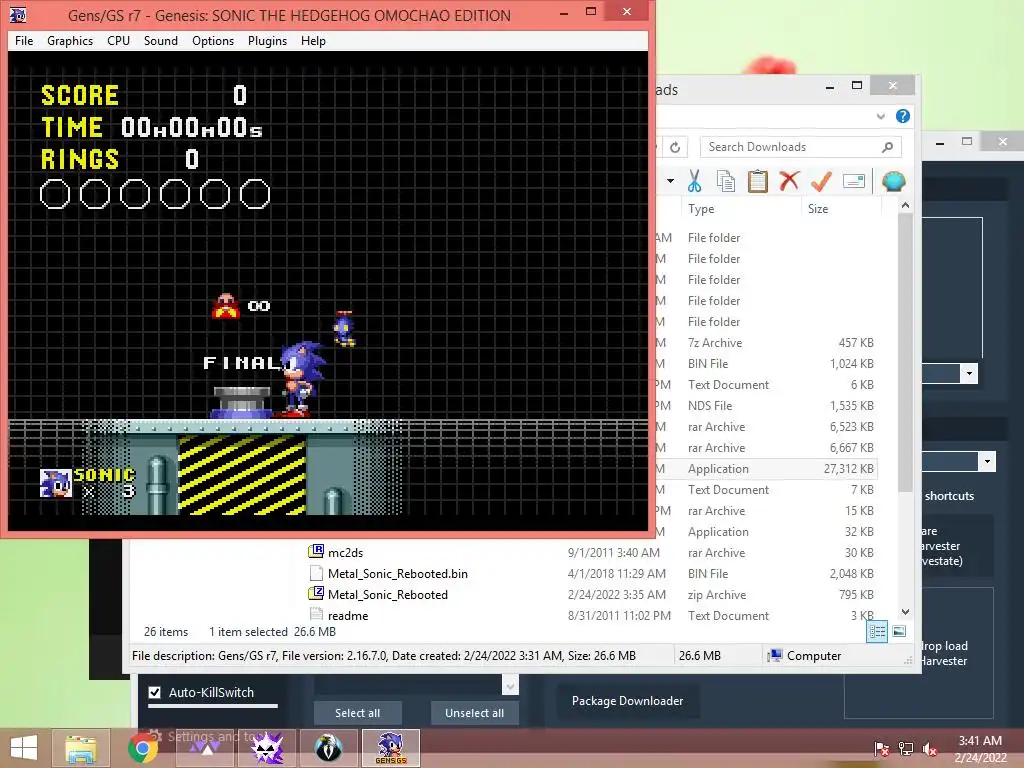The height and width of the screenshot is (768, 1024).
Task: Open the Options menu in Gens/GS
Action: 213,40
